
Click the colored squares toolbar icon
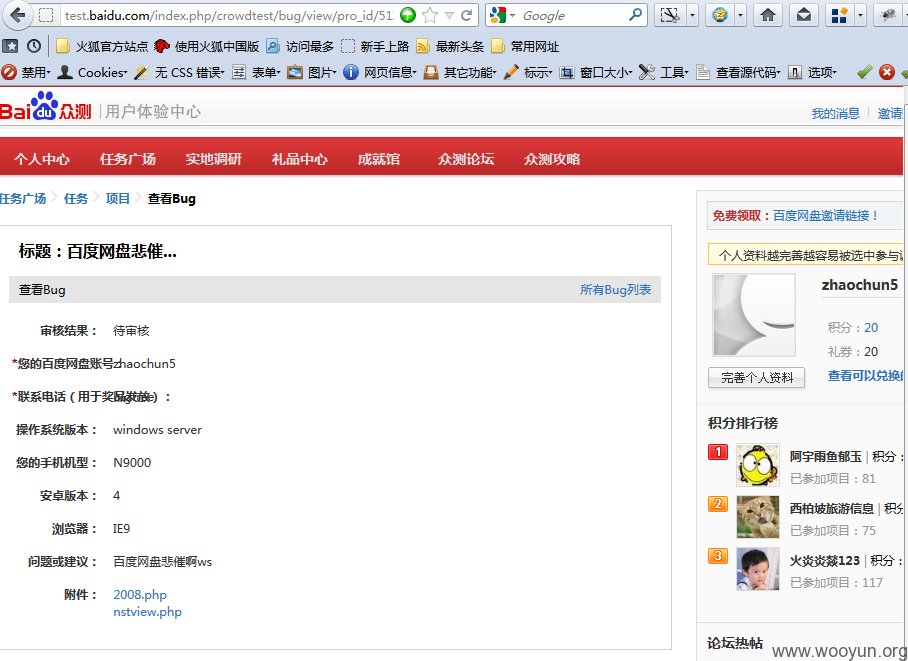839,15
